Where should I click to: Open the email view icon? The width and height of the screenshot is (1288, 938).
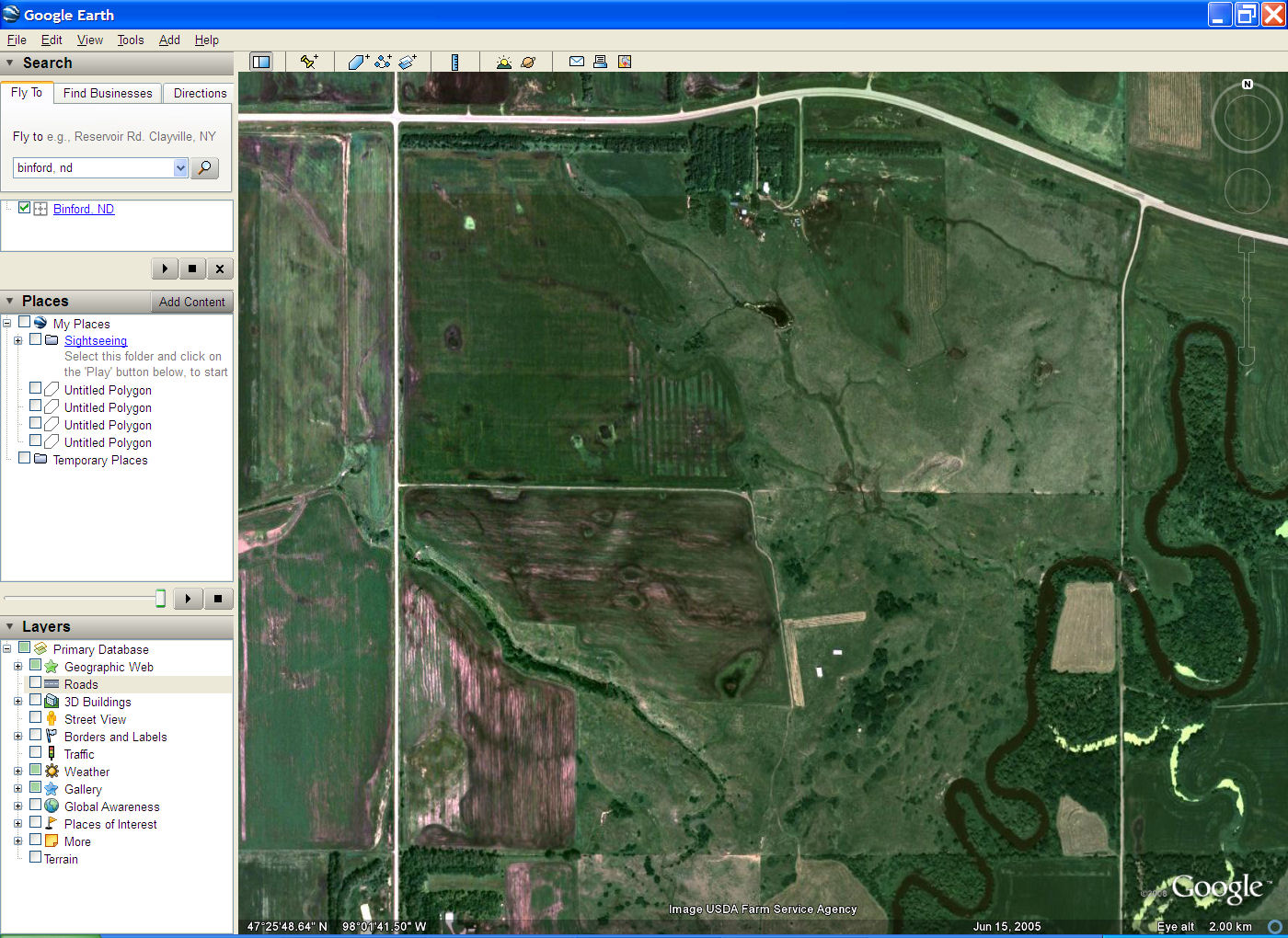point(577,62)
